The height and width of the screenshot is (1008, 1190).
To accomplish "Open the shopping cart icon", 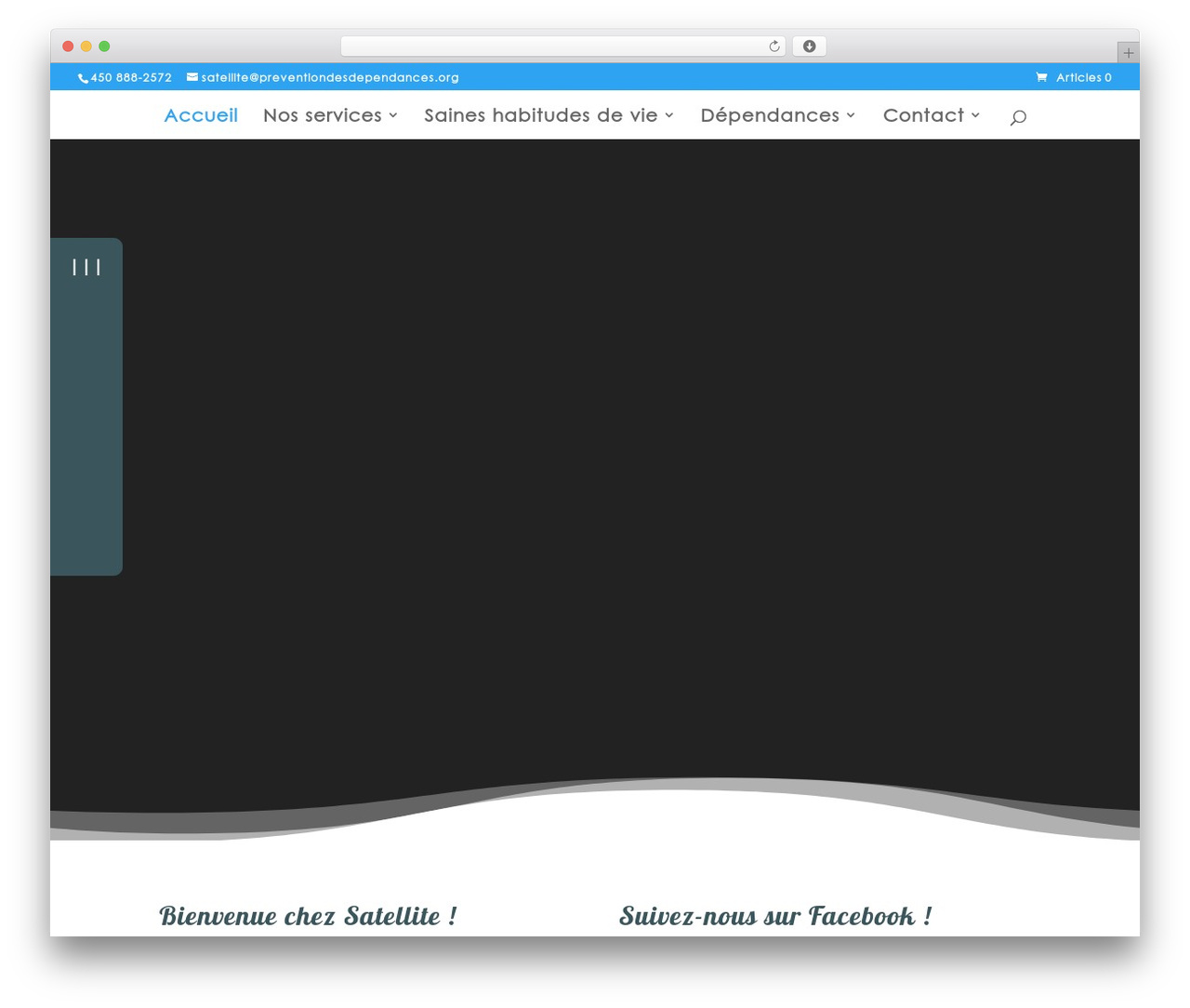I will coord(1041,77).
